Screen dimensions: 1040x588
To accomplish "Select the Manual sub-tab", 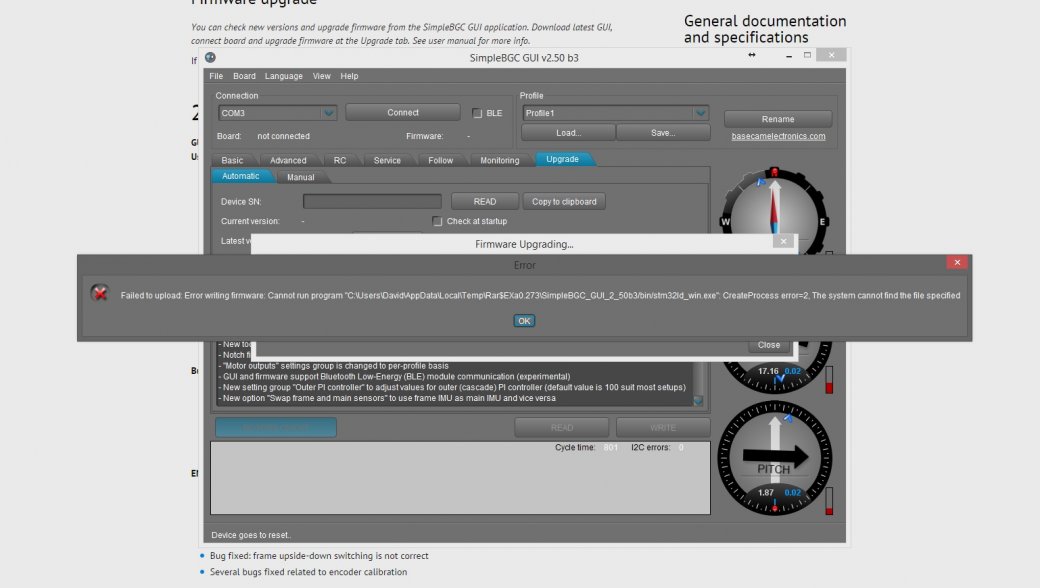I will pyautogui.click(x=300, y=177).
